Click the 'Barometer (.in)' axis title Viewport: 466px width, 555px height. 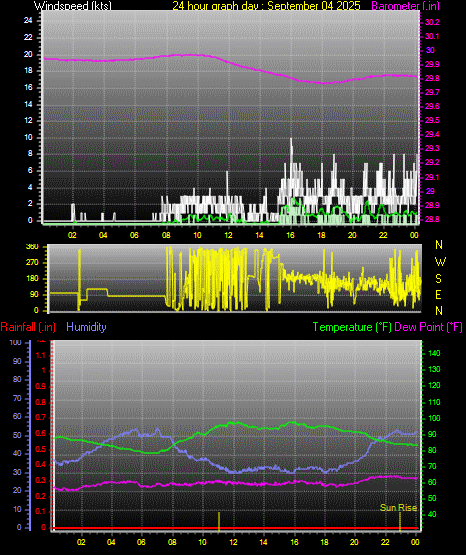pyautogui.click(x=405, y=6)
